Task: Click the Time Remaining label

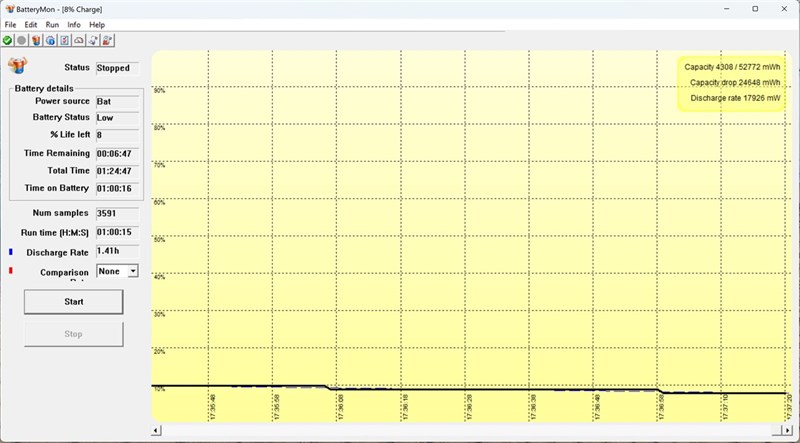Action: coord(57,153)
